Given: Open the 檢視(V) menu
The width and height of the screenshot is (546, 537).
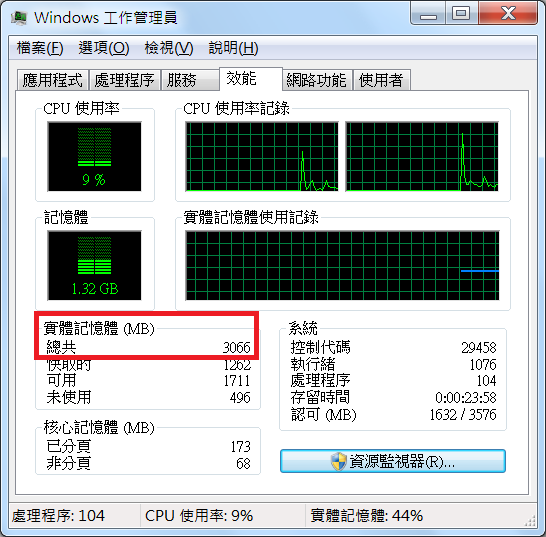Looking at the screenshot, I should coord(169,48).
